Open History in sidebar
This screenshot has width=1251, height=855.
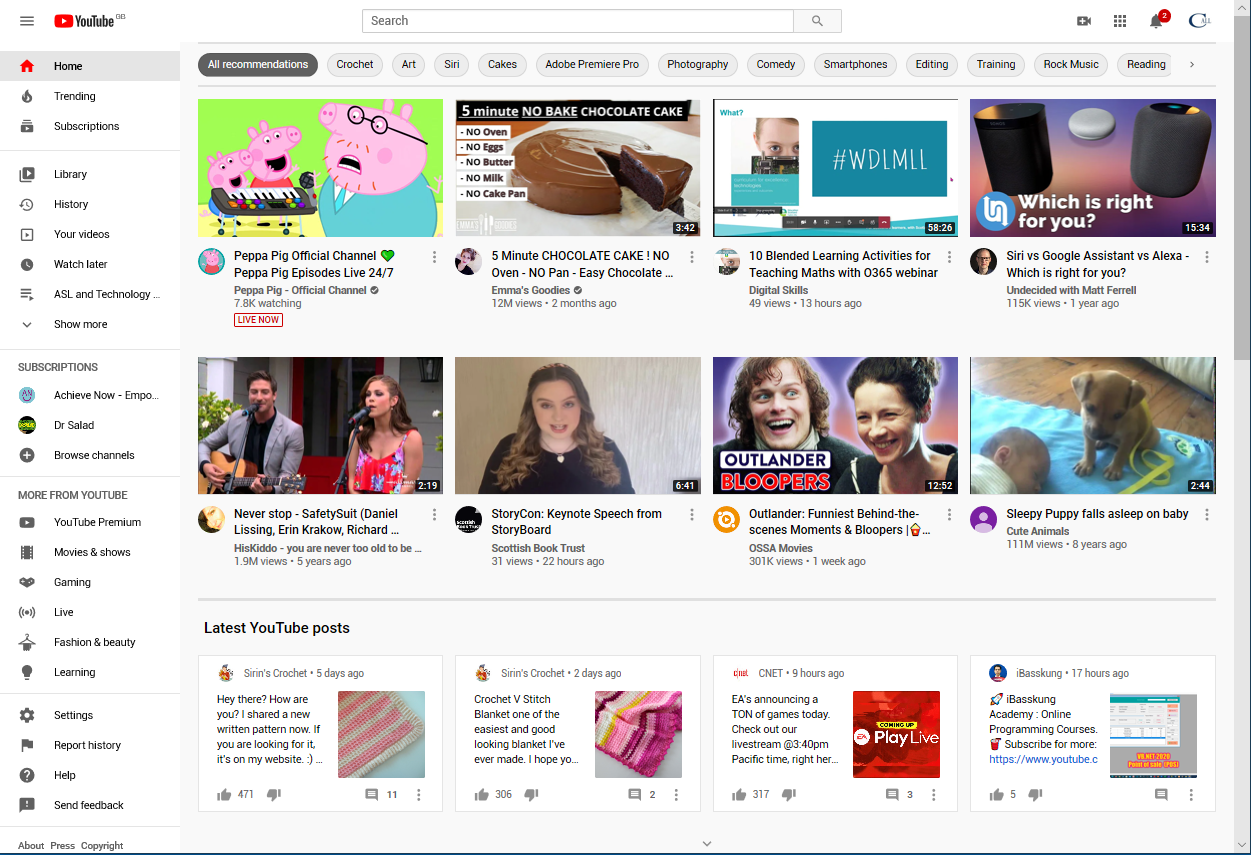90,204
